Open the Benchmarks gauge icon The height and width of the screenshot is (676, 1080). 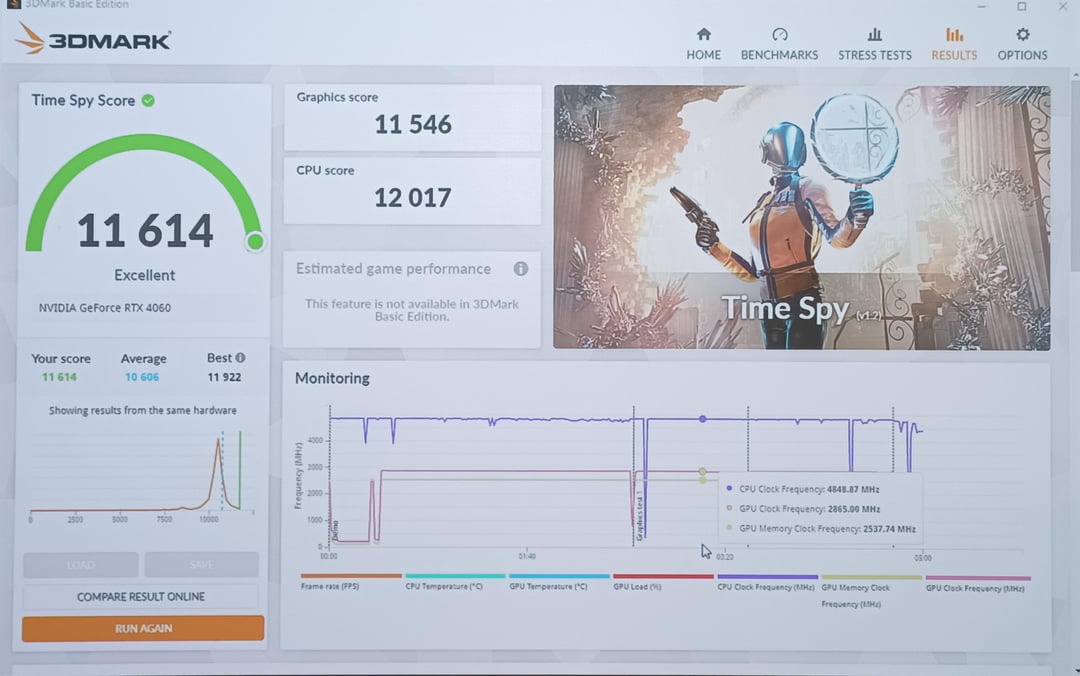pyautogui.click(x=780, y=34)
